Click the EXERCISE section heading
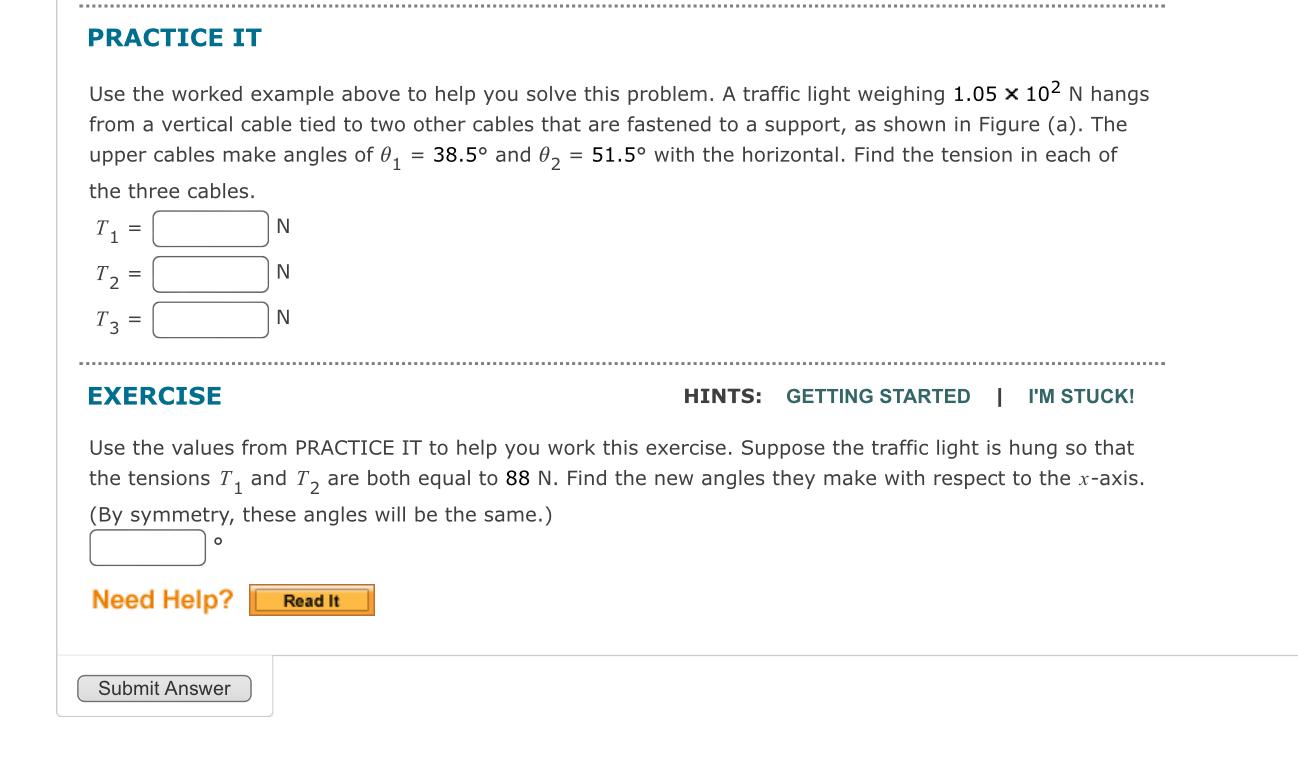Viewport: 1298px width, 760px height. [155, 396]
